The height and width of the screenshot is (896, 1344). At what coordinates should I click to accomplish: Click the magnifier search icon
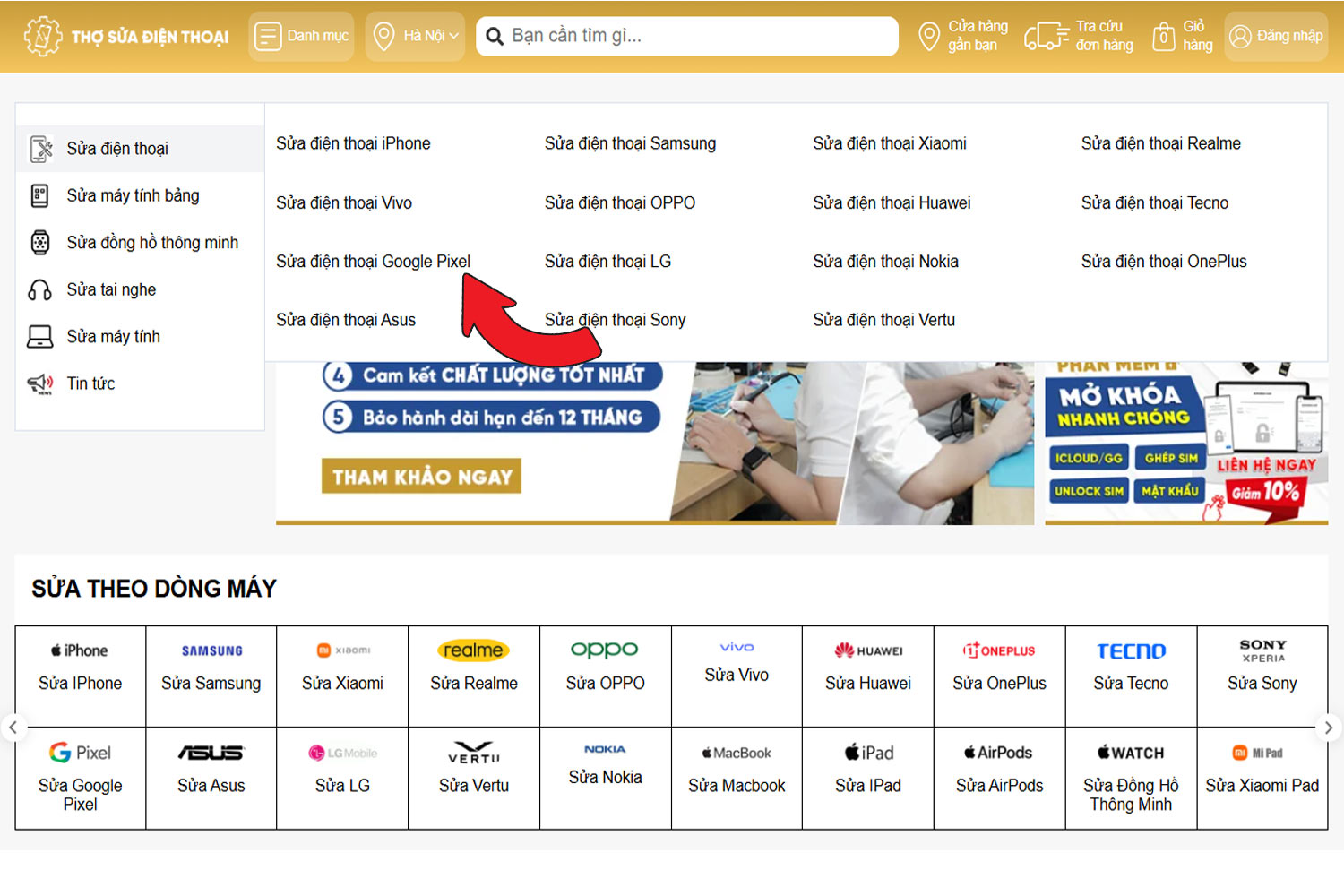pyautogui.click(x=494, y=37)
